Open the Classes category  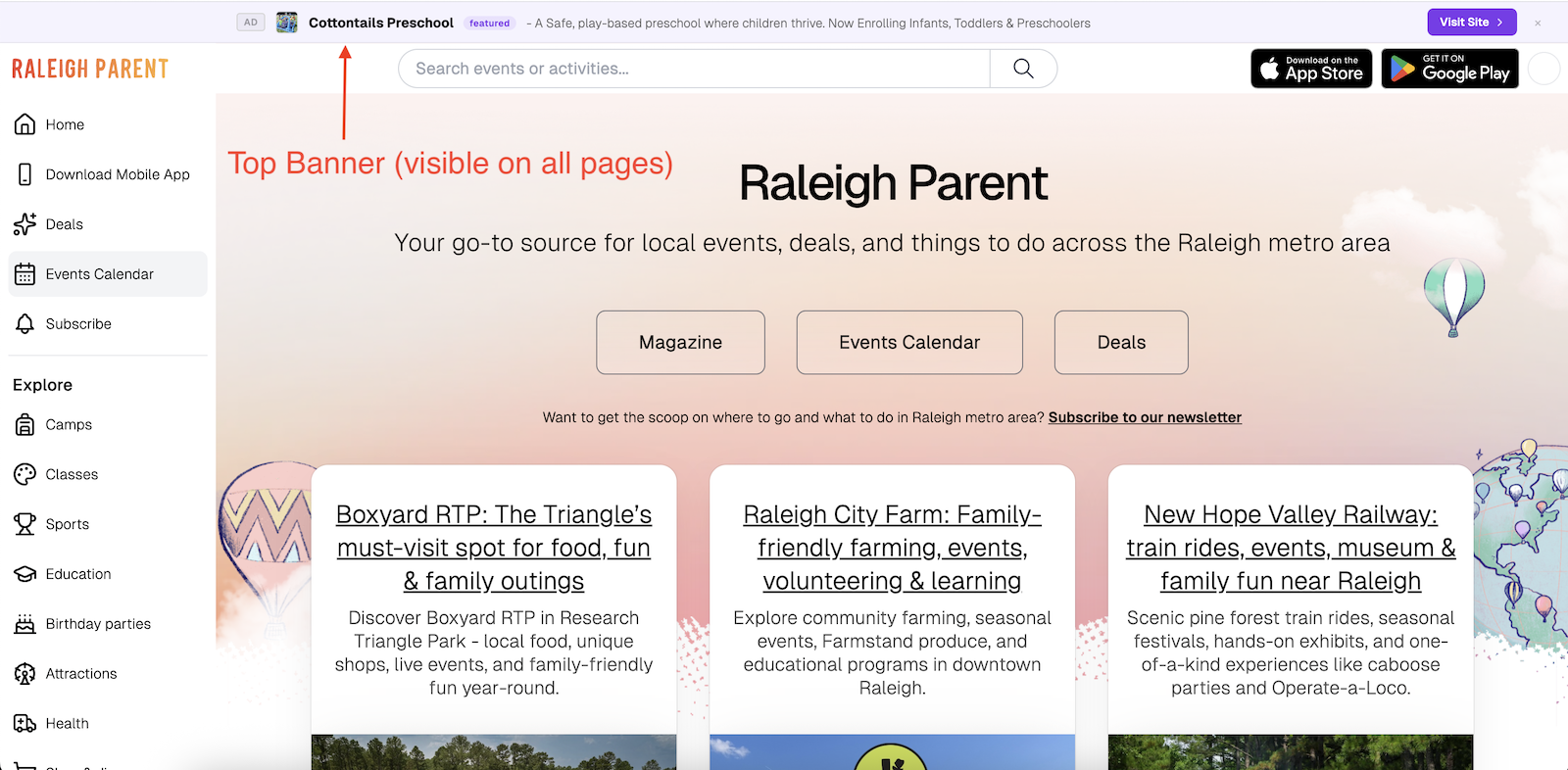(x=108, y=474)
